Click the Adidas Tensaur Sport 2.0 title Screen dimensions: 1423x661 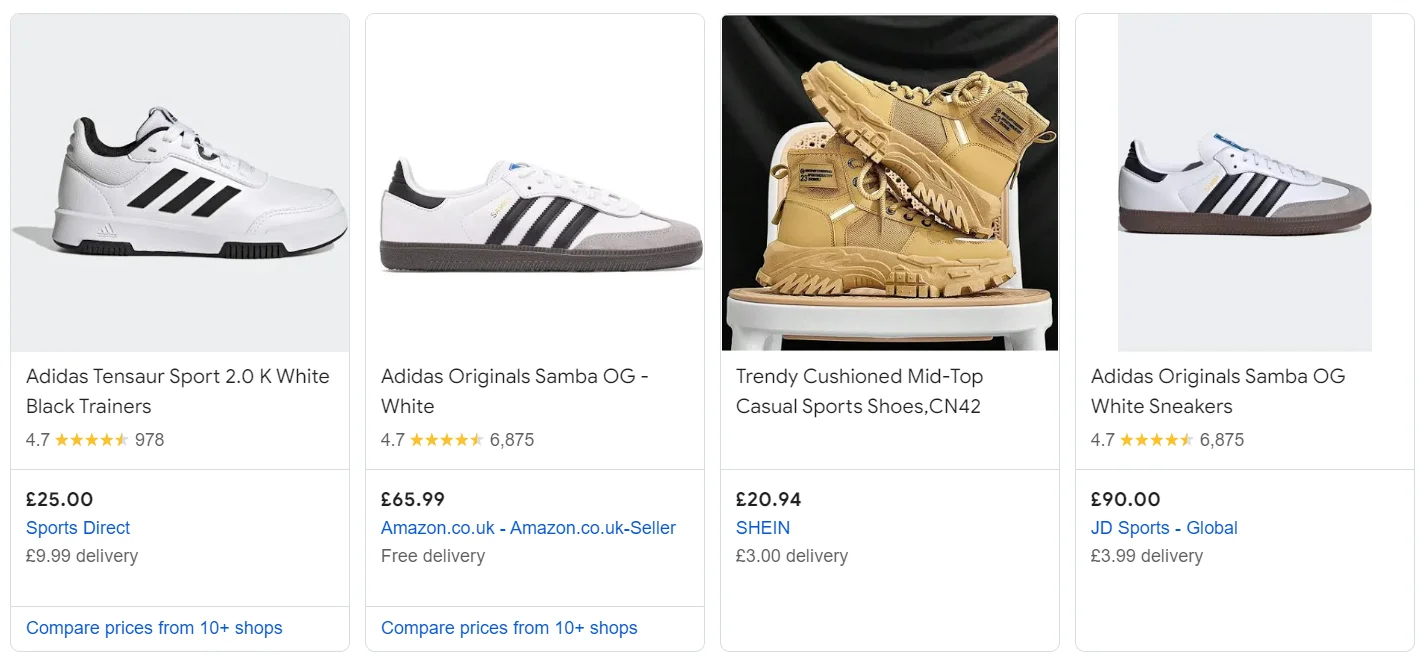pos(177,391)
